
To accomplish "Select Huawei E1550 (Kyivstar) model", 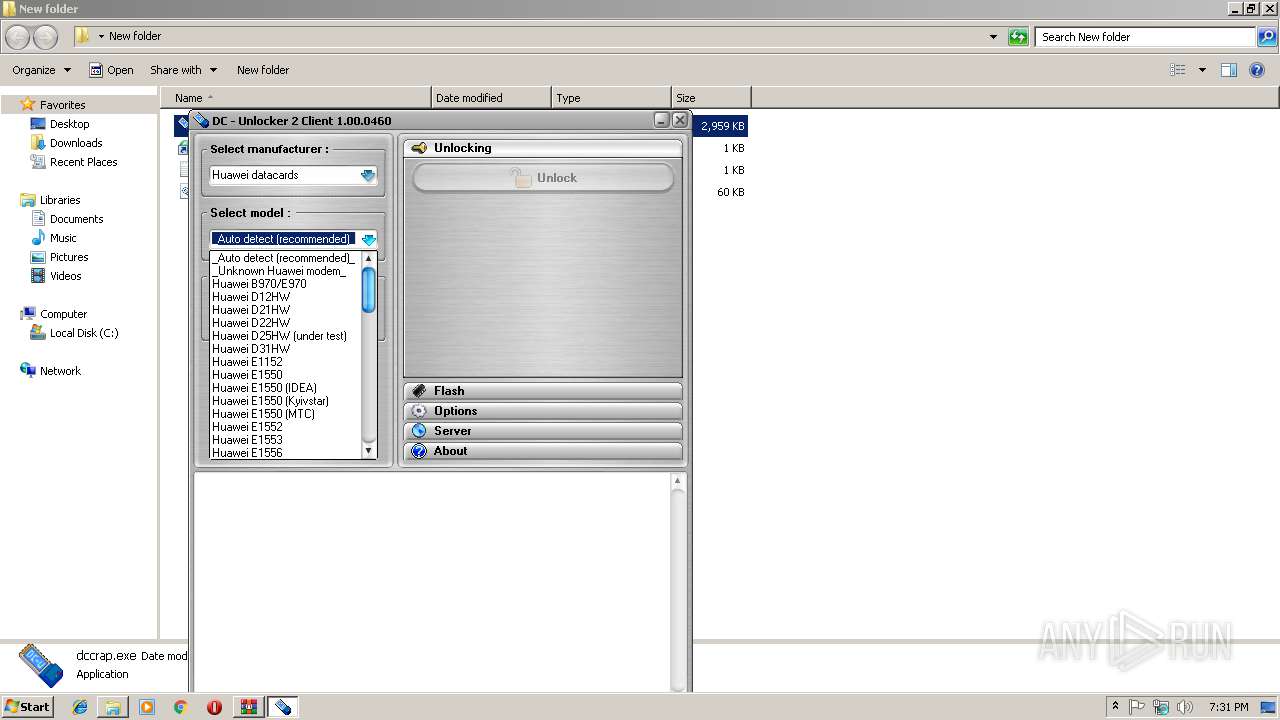I will (x=285, y=401).
